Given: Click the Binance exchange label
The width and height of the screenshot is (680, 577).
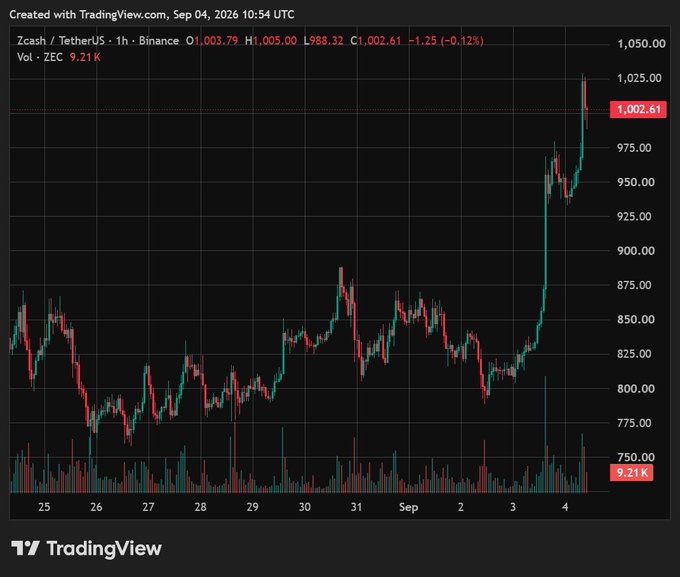Looking at the screenshot, I should click(x=159, y=41).
